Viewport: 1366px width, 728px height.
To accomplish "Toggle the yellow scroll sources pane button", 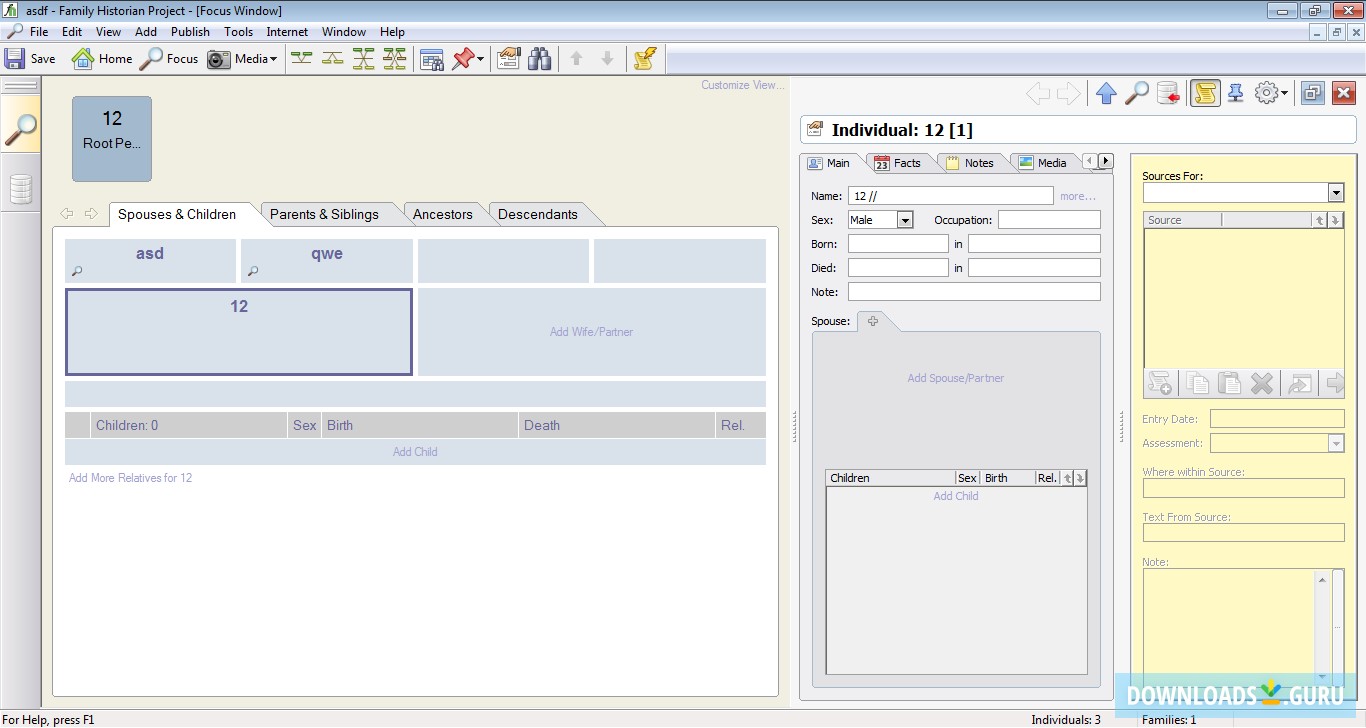I will [1205, 93].
